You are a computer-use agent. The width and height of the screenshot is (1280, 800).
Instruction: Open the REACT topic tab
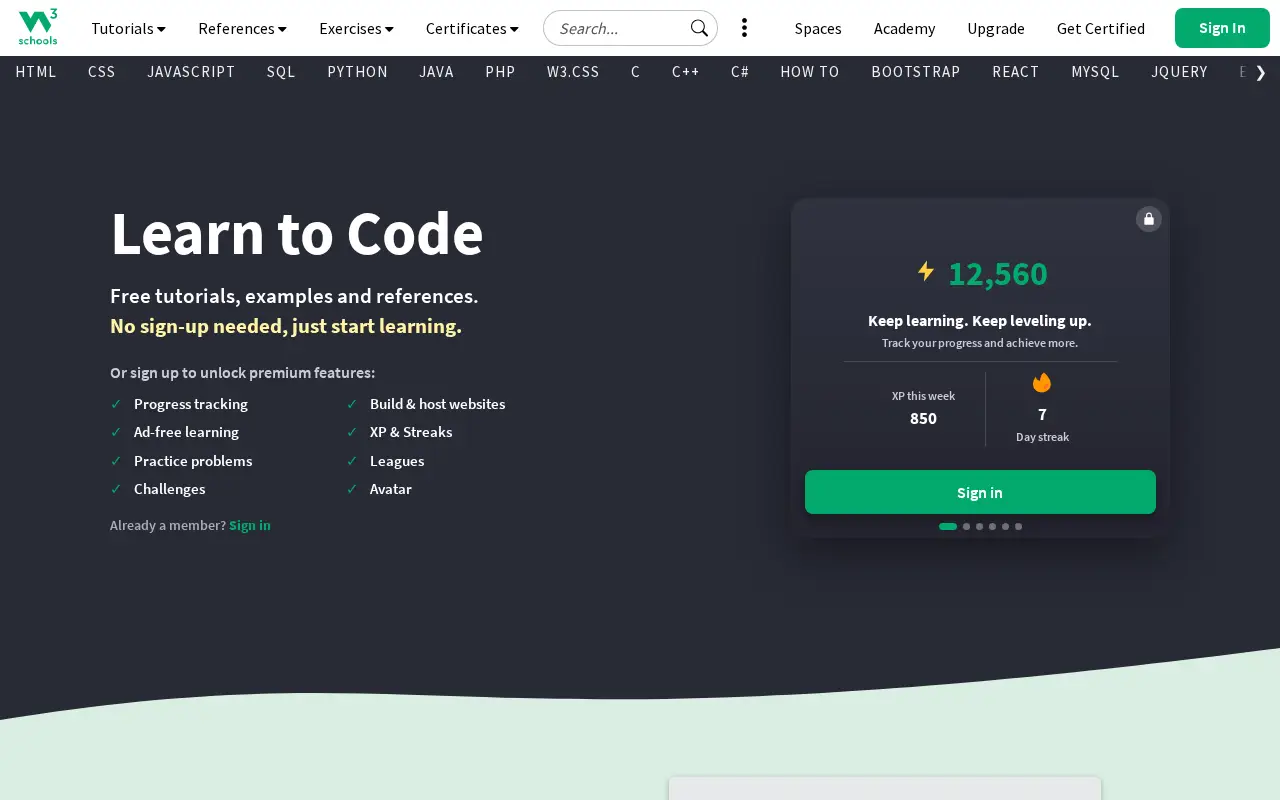coord(1016,72)
